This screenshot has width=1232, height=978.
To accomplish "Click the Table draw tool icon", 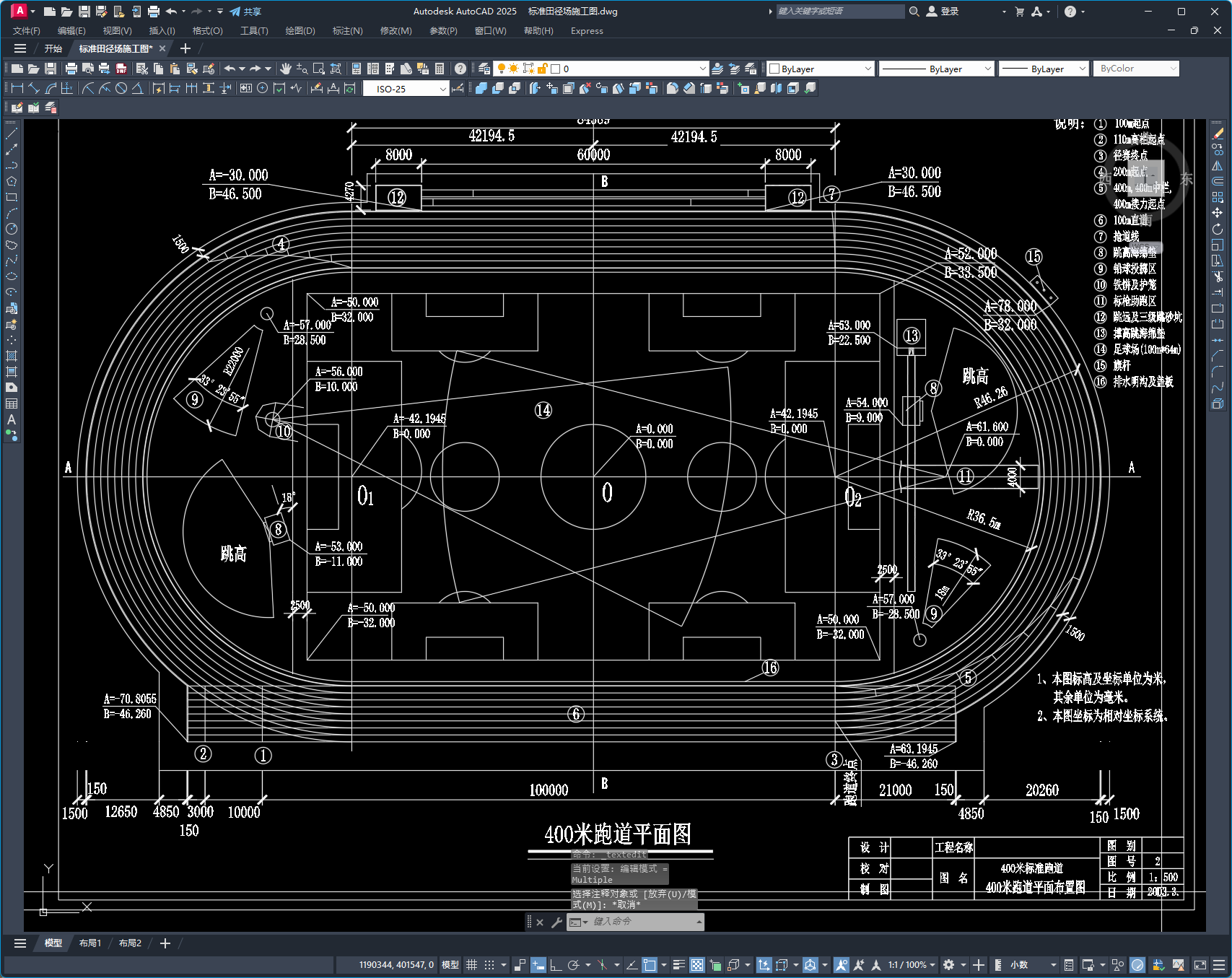I will tap(12, 403).
